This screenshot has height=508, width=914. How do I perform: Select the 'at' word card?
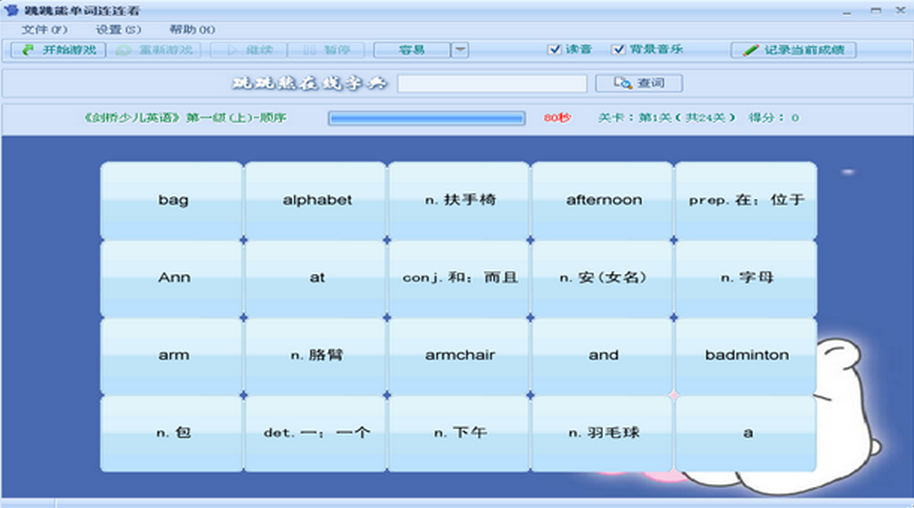[316, 279]
